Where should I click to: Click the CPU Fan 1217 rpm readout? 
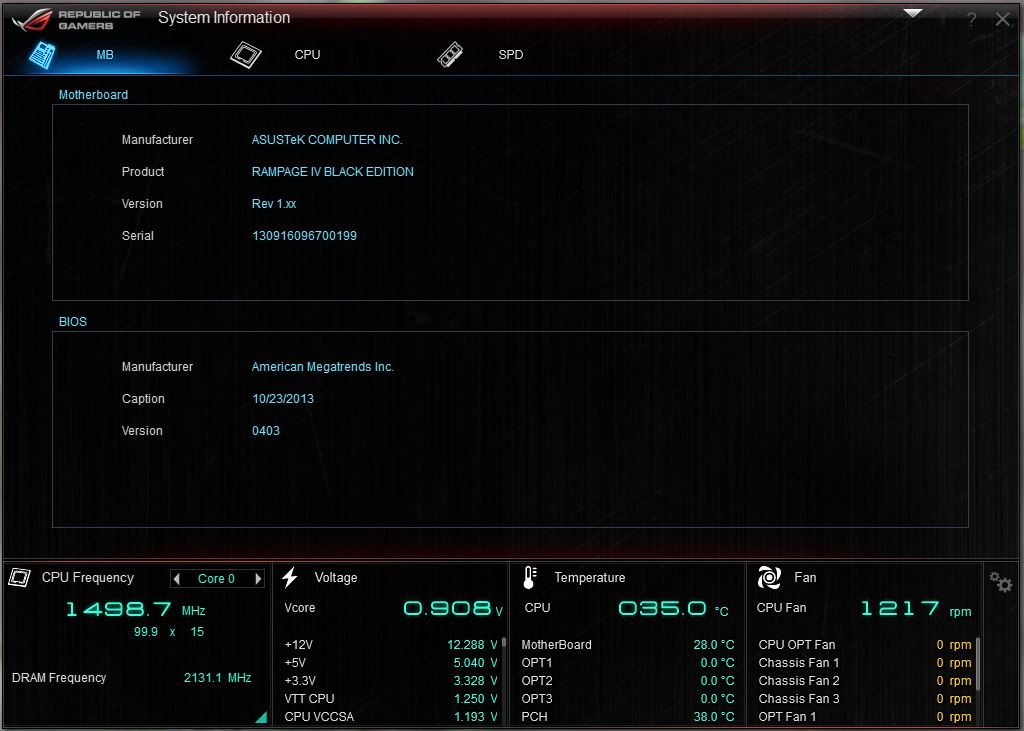(x=916, y=609)
